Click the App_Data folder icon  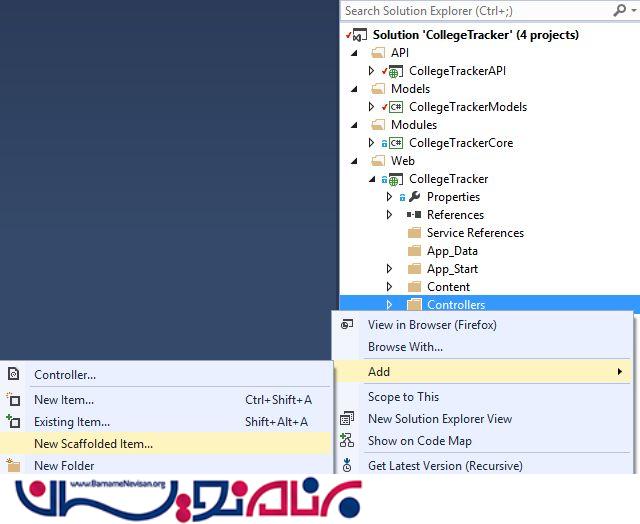tap(414, 251)
